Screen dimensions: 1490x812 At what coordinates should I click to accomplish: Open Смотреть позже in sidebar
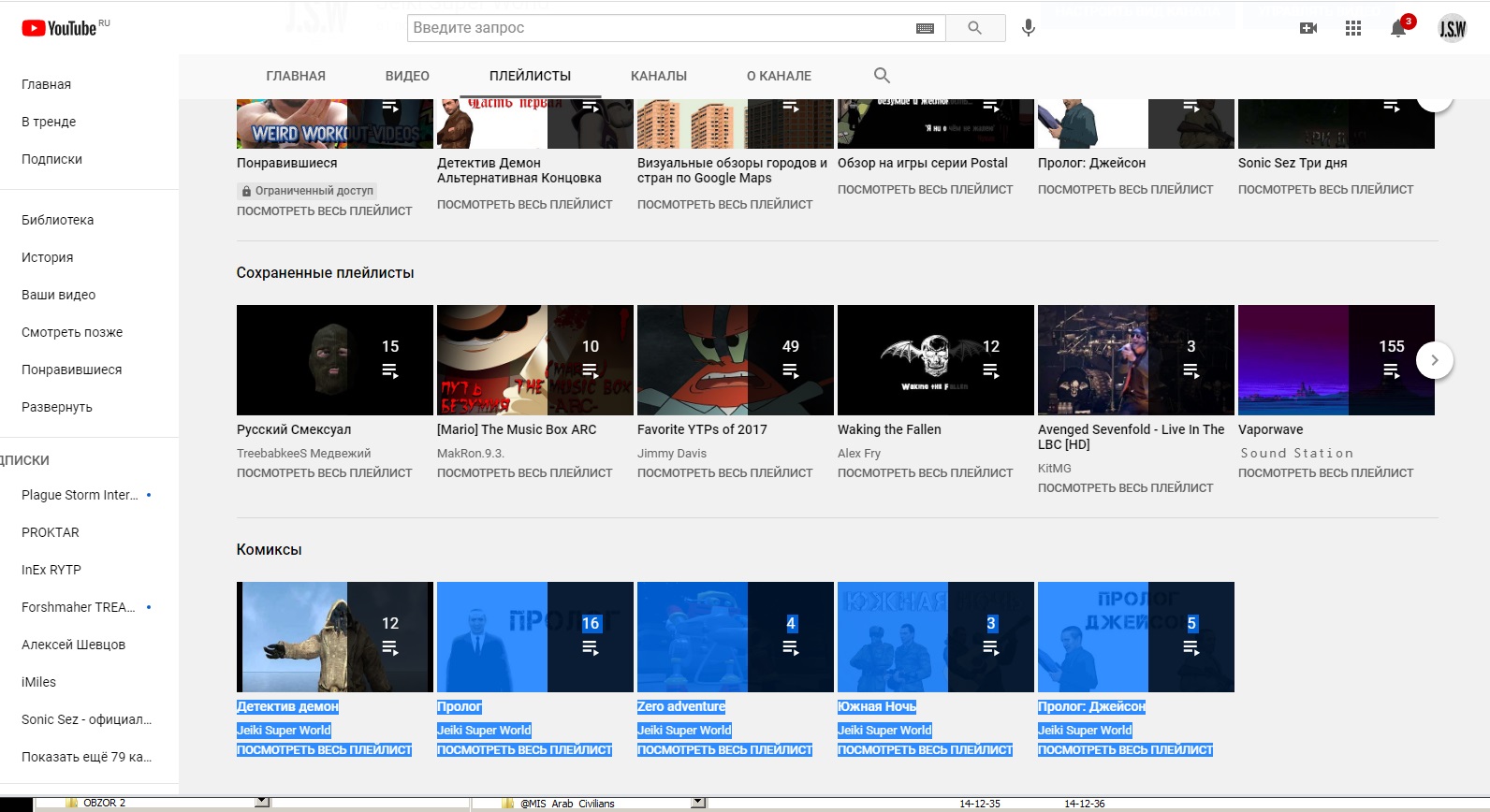tap(72, 332)
